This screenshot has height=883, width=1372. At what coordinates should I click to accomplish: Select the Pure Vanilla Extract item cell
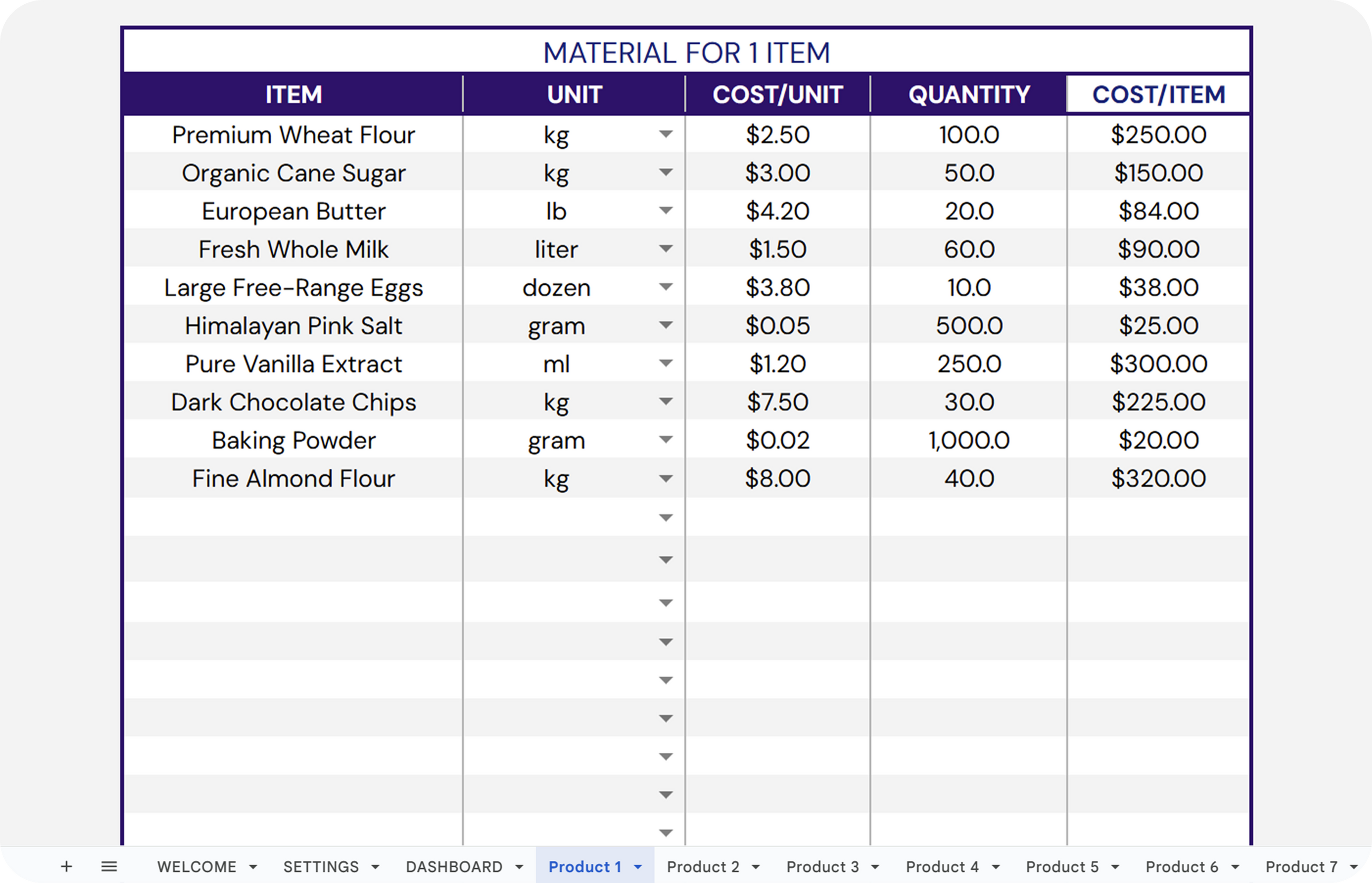click(294, 364)
